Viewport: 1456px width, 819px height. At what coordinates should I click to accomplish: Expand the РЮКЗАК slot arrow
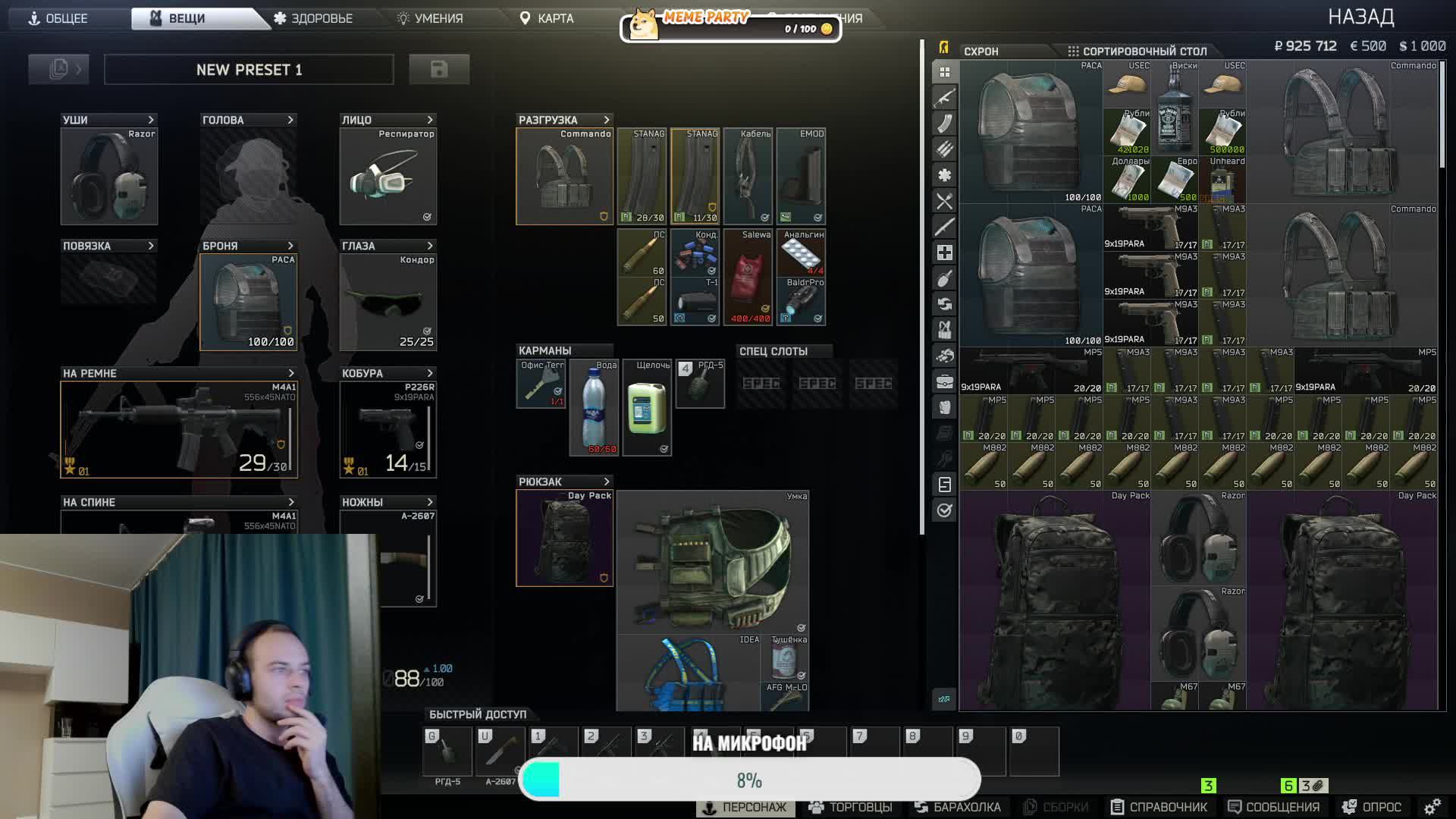click(606, 482)
